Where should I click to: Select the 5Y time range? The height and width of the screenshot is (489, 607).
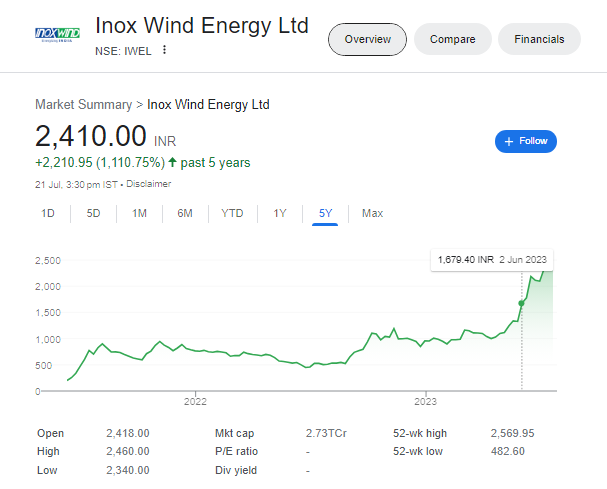[326, 213]
